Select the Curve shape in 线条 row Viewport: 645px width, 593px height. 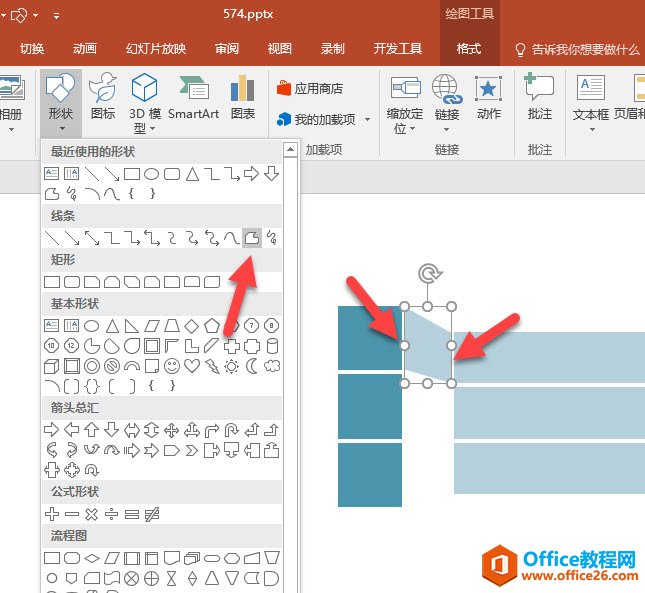[x=232, y=238]
